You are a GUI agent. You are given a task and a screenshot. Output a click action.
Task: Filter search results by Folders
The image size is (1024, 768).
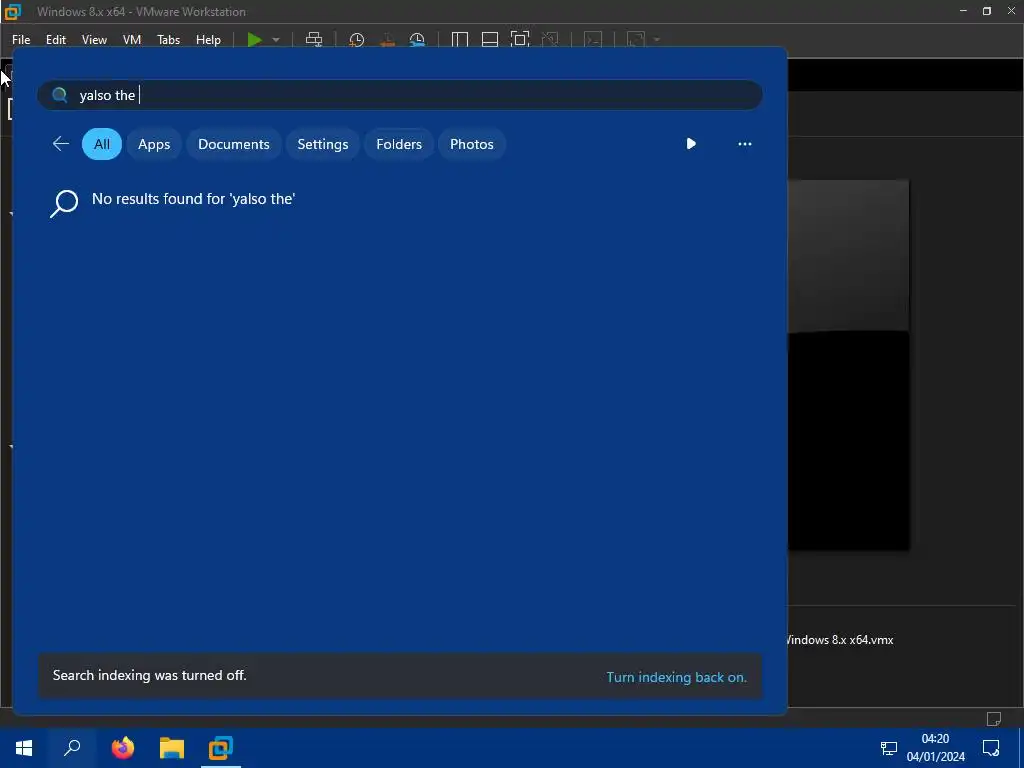click(x=399, y=144)
